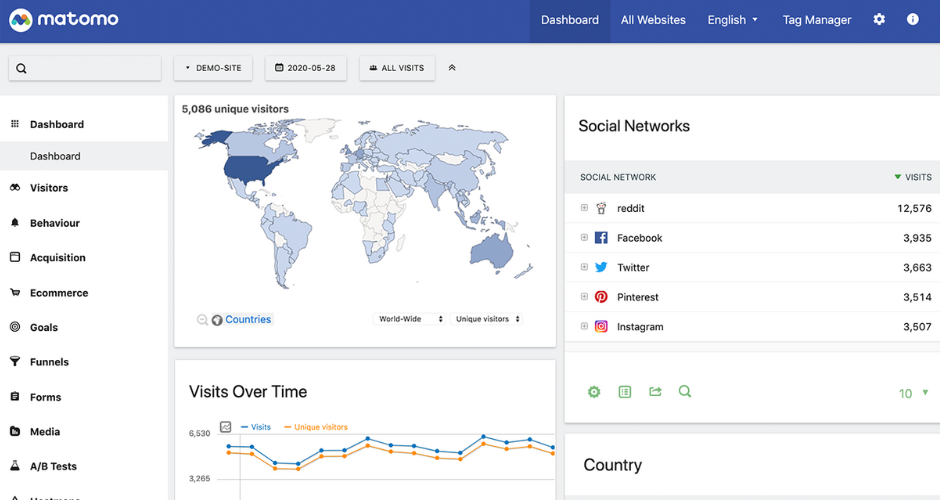Open the Dashboard tab in top bar

tap(570, 20)
